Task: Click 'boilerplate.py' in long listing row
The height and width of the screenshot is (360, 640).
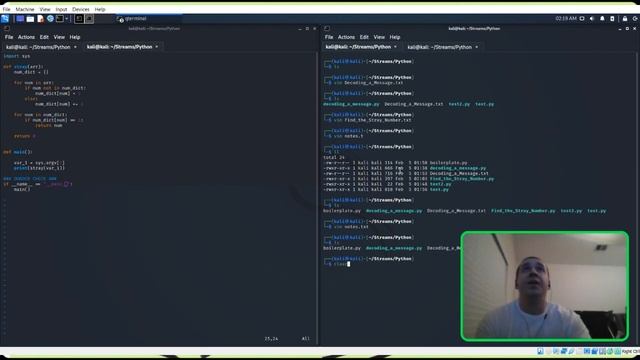Action: (449, 162)
